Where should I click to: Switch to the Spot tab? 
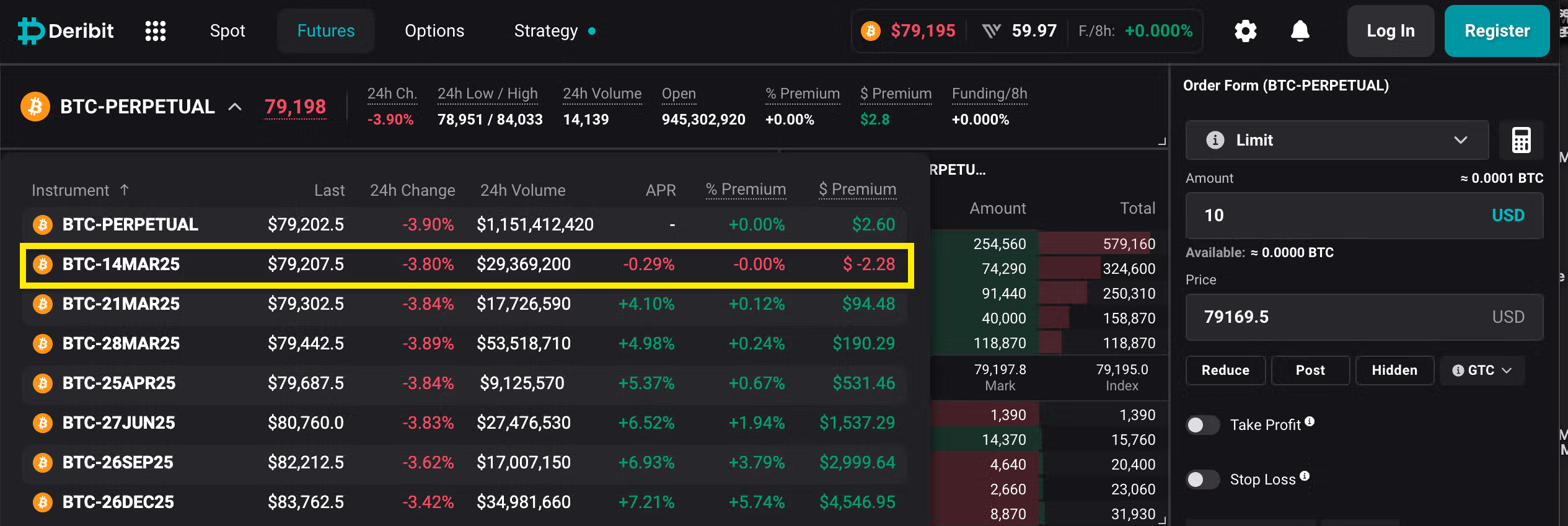[x=227, y=31]
